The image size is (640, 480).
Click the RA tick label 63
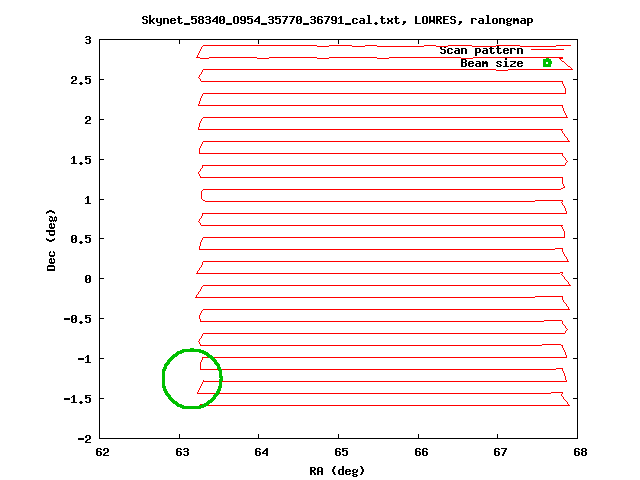(x=182, y=452)
